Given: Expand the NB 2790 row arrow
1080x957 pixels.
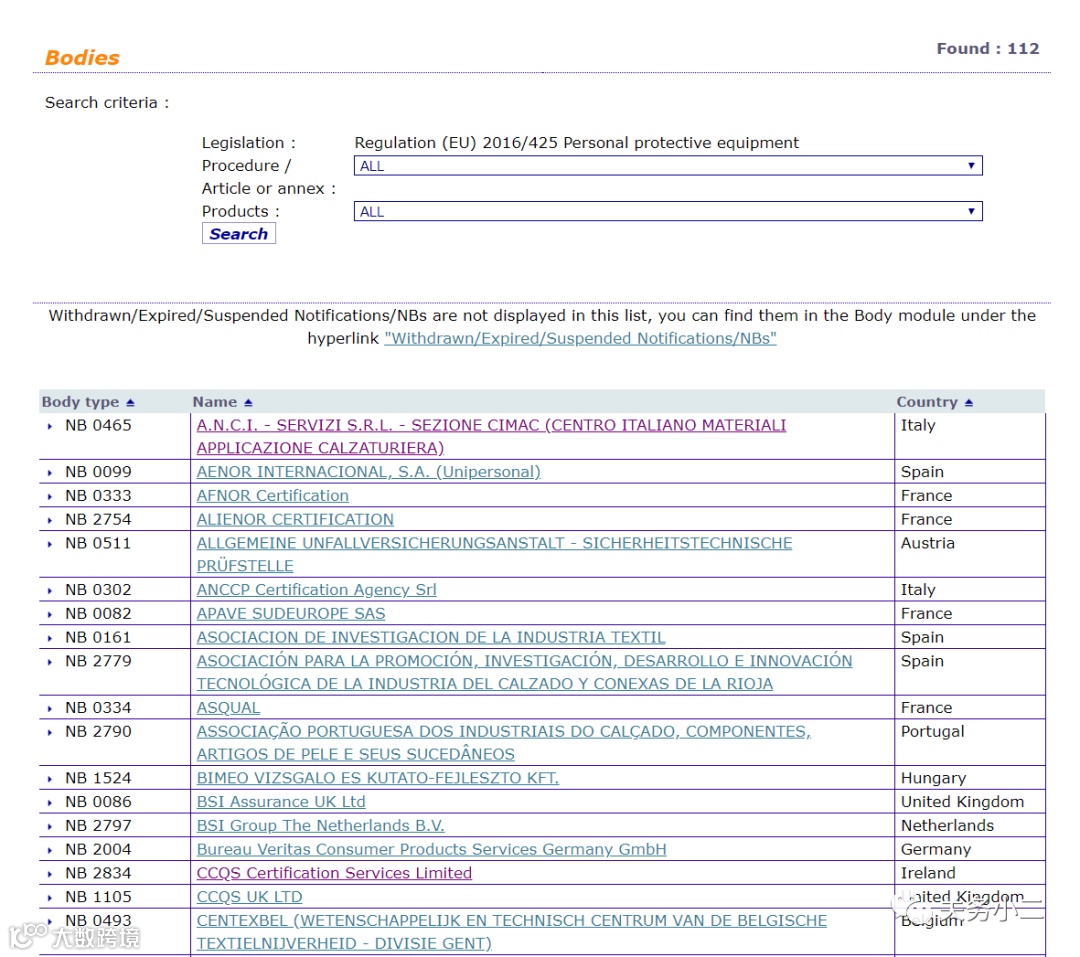Looking at the screenshot, I should click(50, 732).
